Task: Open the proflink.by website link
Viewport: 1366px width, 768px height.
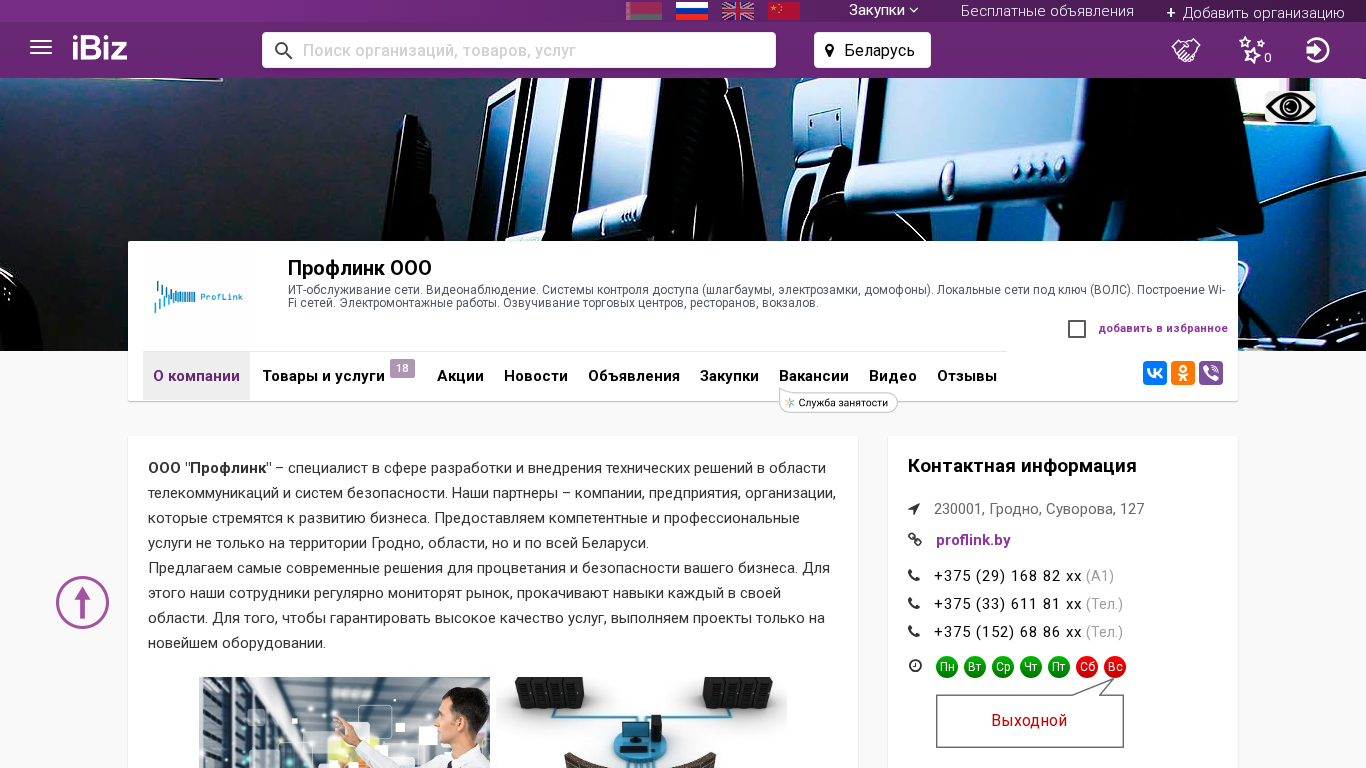Action: (973, 540)
